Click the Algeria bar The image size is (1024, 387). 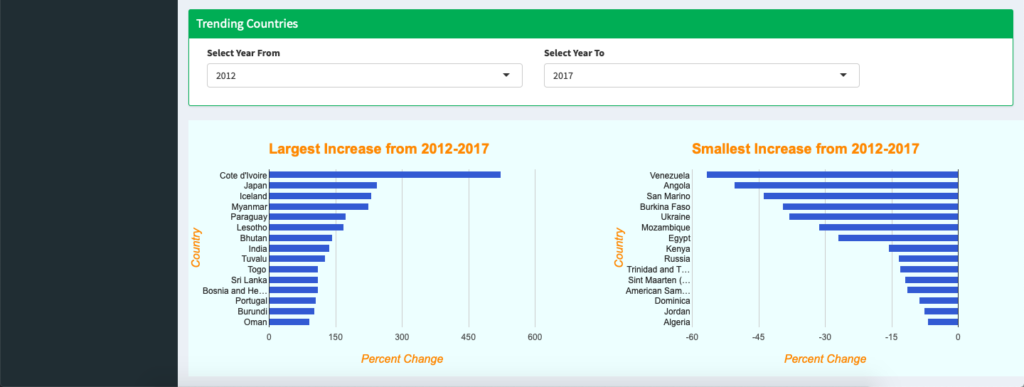point(942,322)
